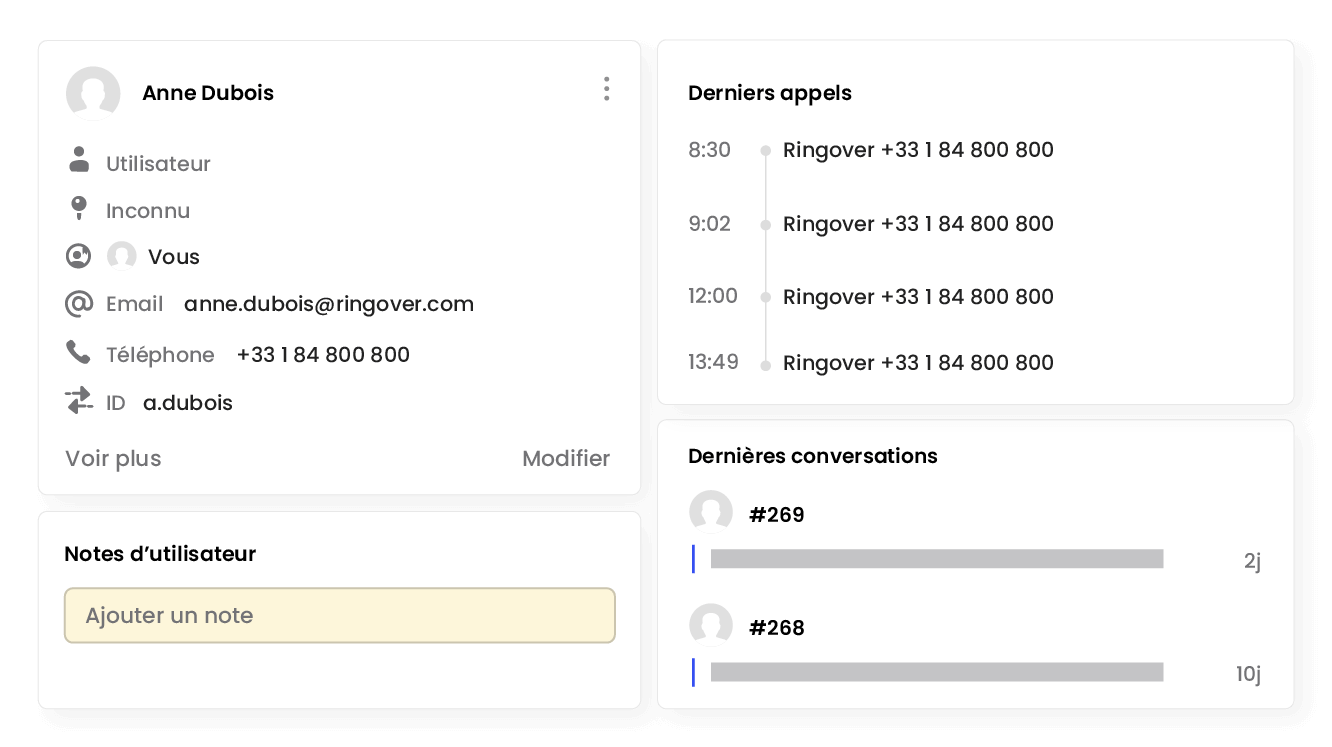
Task: Click the Ajouter un note input field
Action: pos(340,615)
